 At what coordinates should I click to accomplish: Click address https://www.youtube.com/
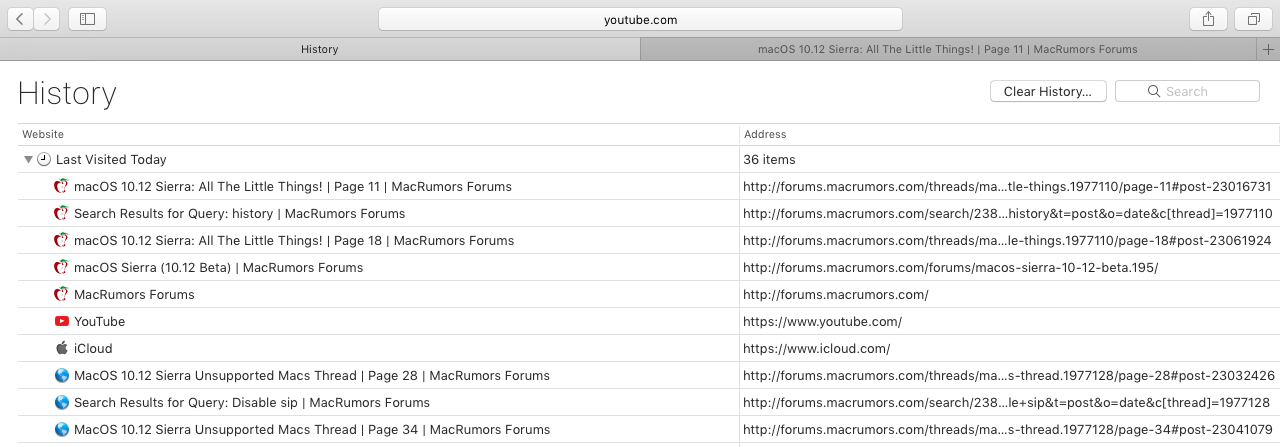coord(823,321)
